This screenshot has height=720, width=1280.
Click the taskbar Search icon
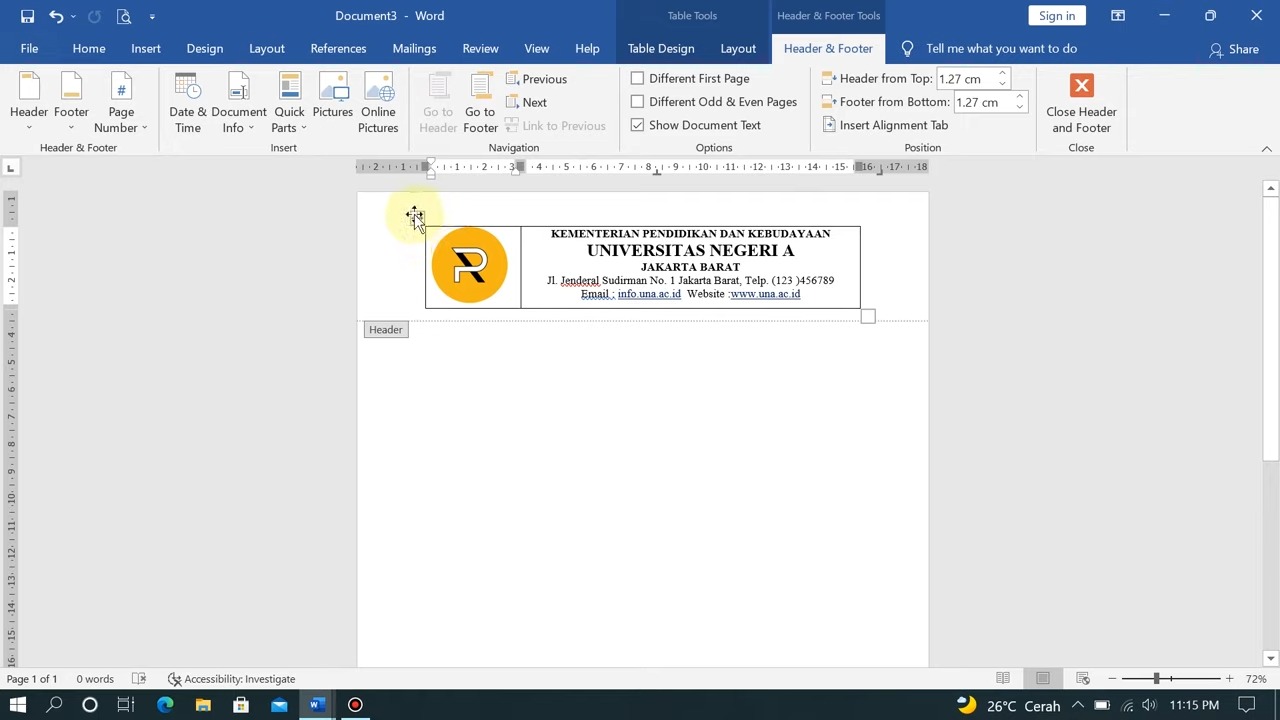(x=54, y=705)
